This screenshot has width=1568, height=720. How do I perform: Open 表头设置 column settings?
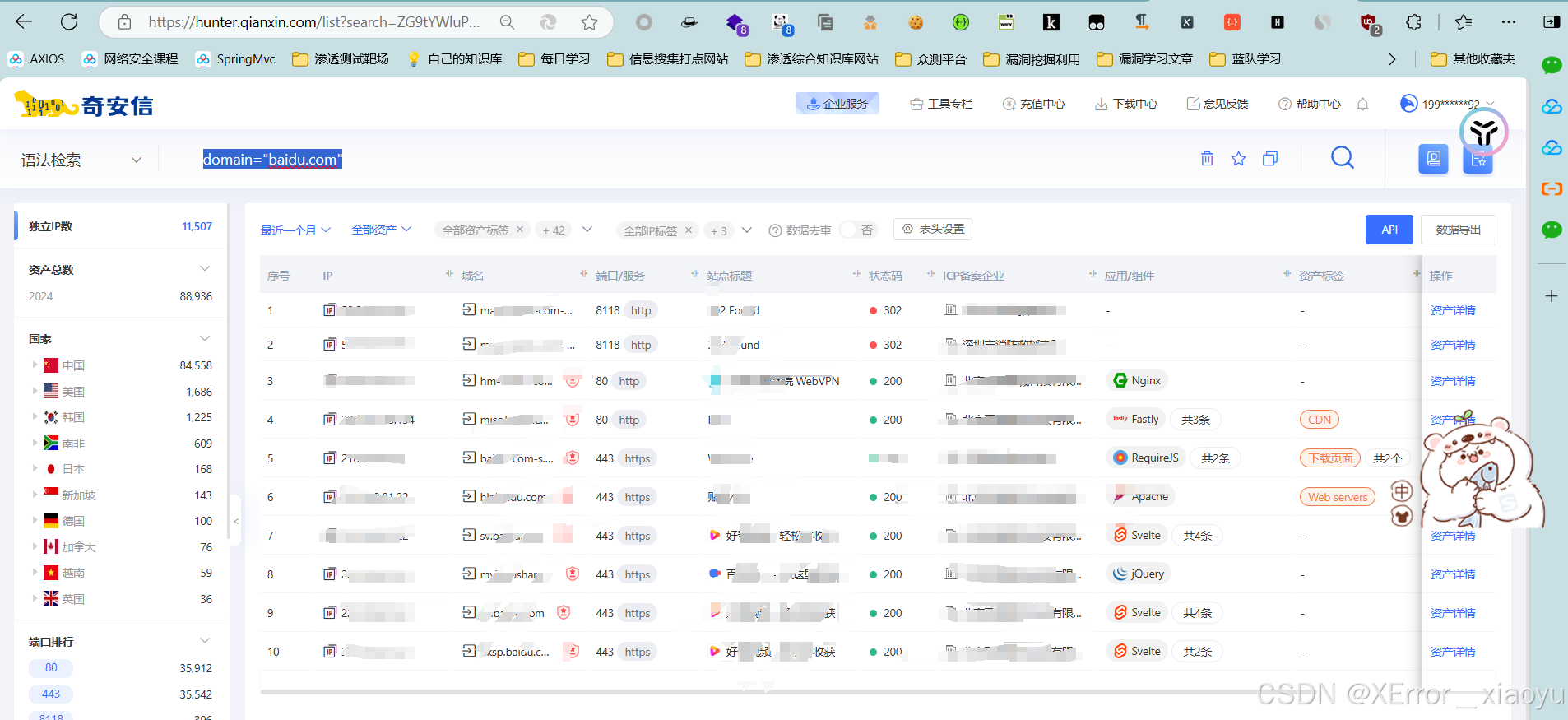pos(933,229)
